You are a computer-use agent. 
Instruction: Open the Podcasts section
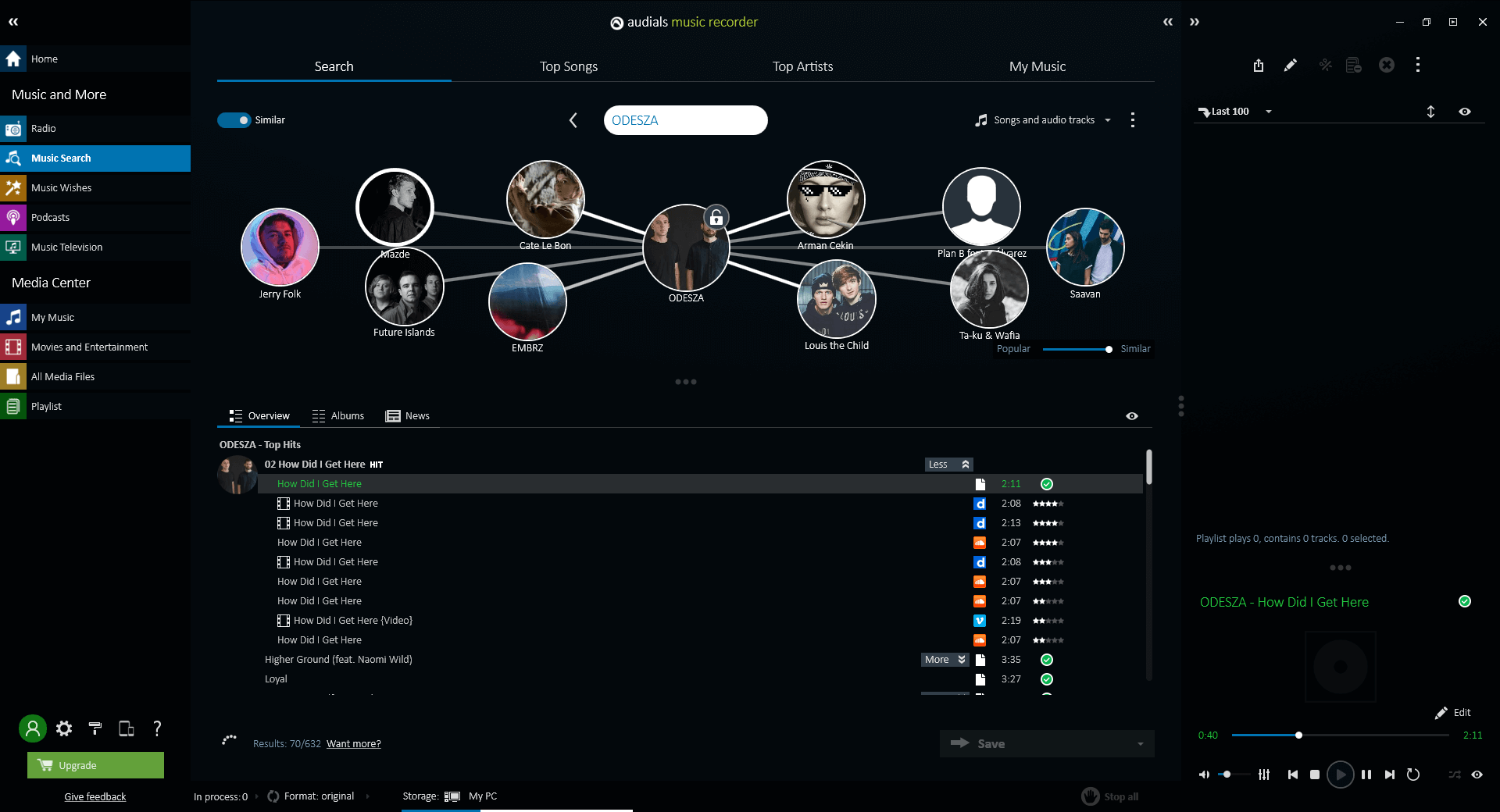(95, 217)
